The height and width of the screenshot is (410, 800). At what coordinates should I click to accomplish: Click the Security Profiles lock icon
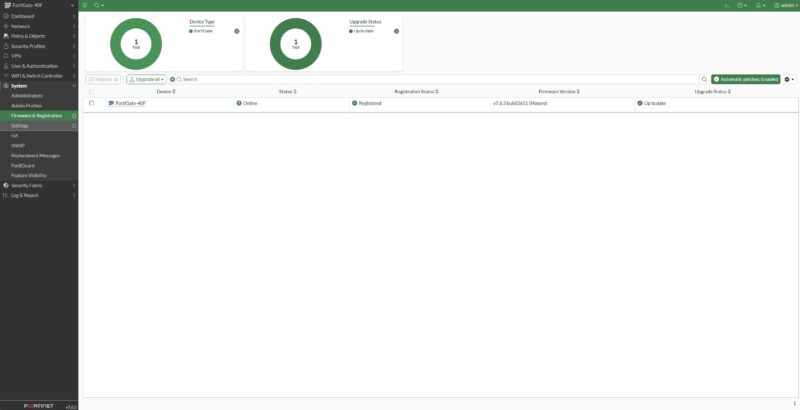coord(6,46)
